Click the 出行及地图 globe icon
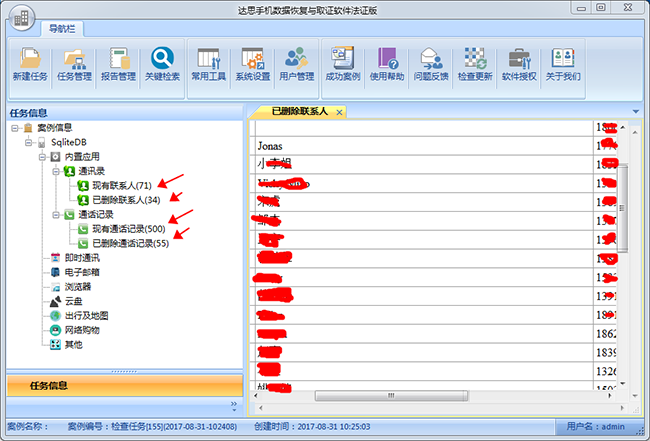 point(56,316)
